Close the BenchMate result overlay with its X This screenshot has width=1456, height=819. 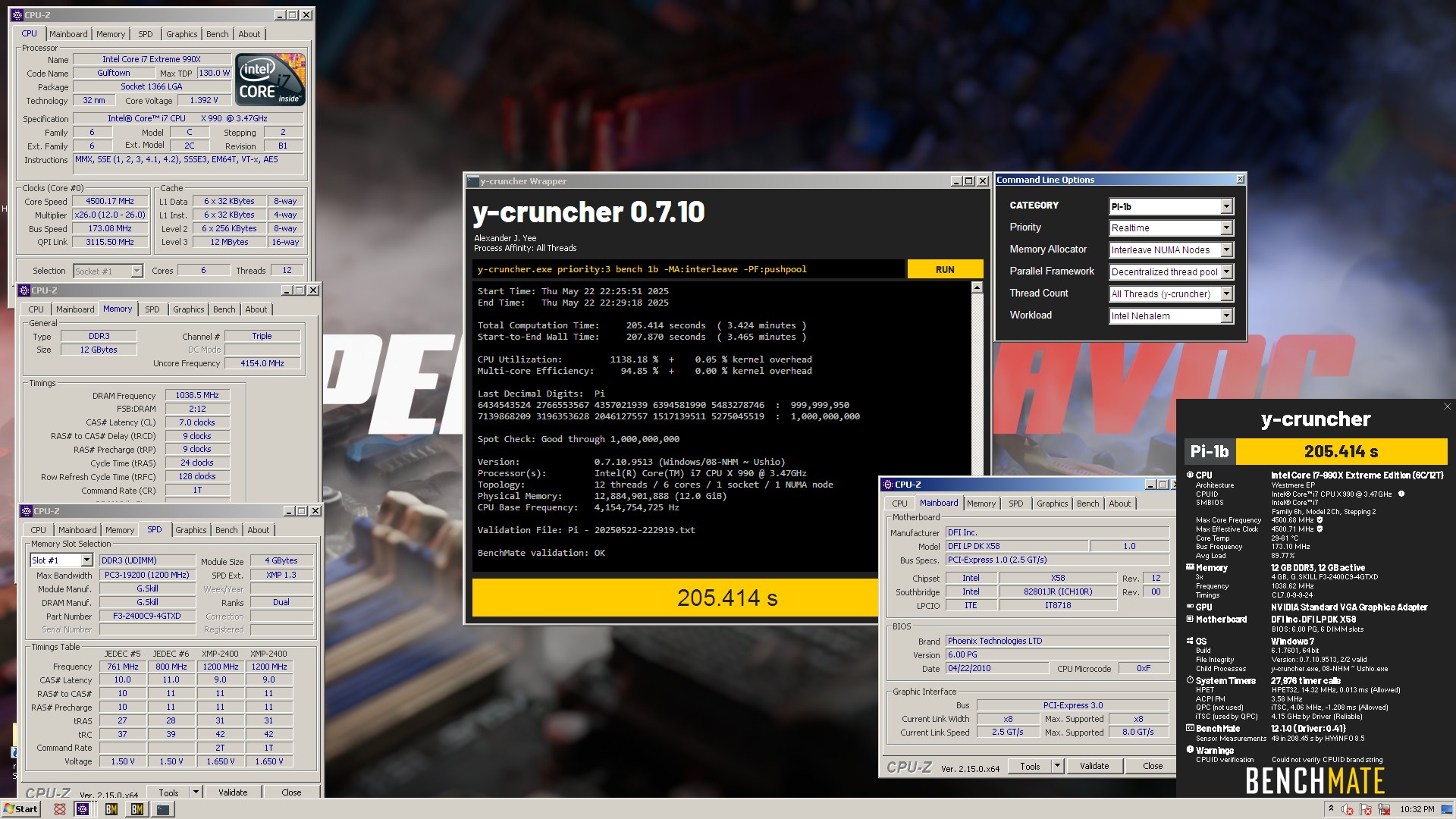coord(1447,406)
